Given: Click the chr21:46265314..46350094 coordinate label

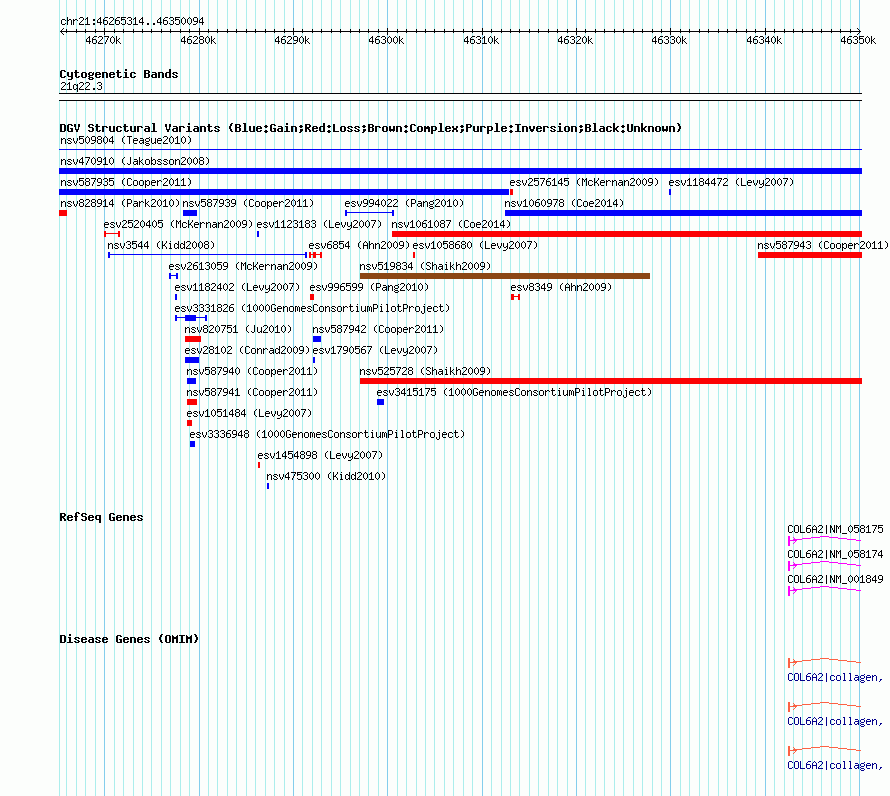Looking at the screenshot, I should point(132,21).
